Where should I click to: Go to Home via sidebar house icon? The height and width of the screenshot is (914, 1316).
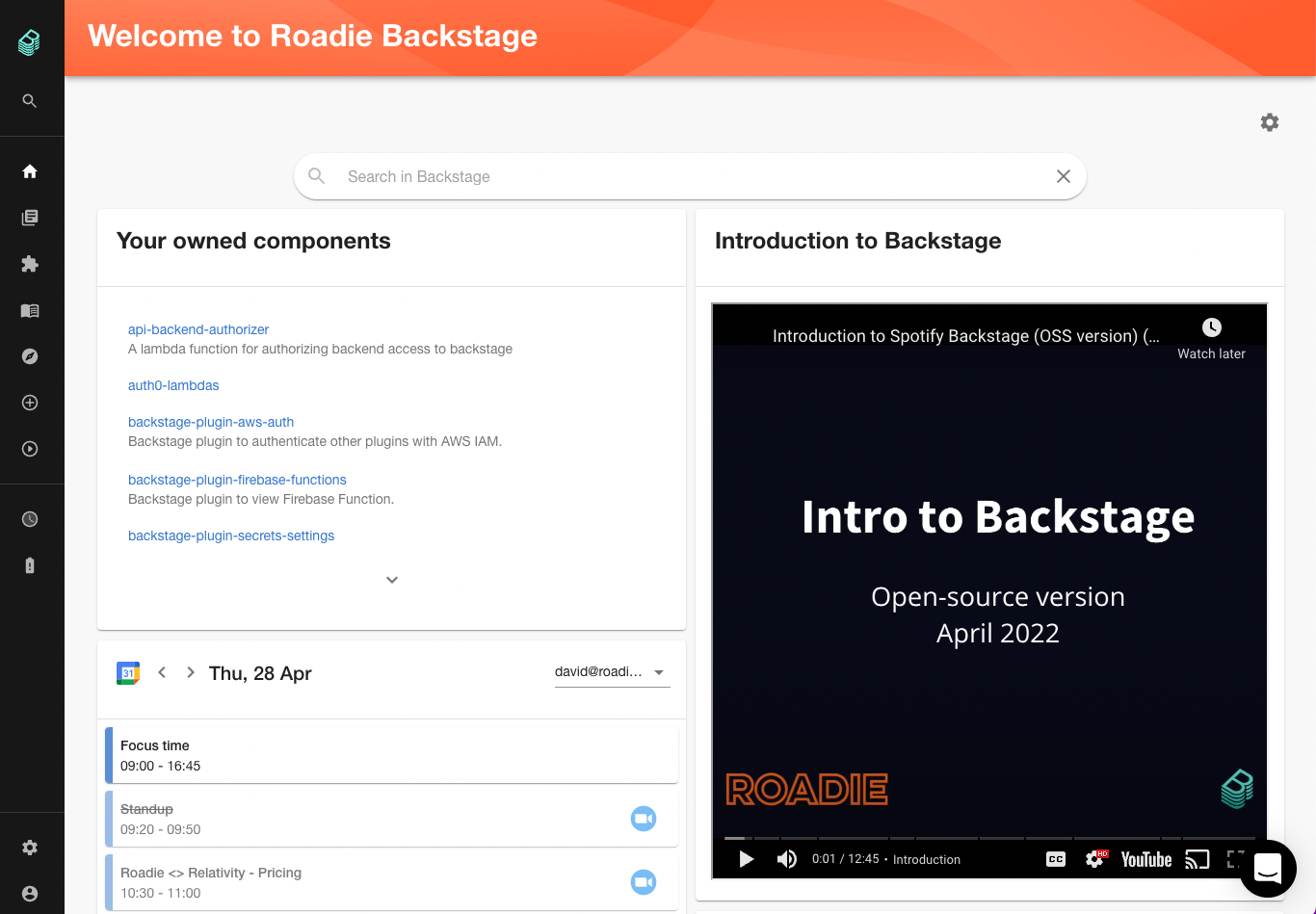(x=30, y=171)
